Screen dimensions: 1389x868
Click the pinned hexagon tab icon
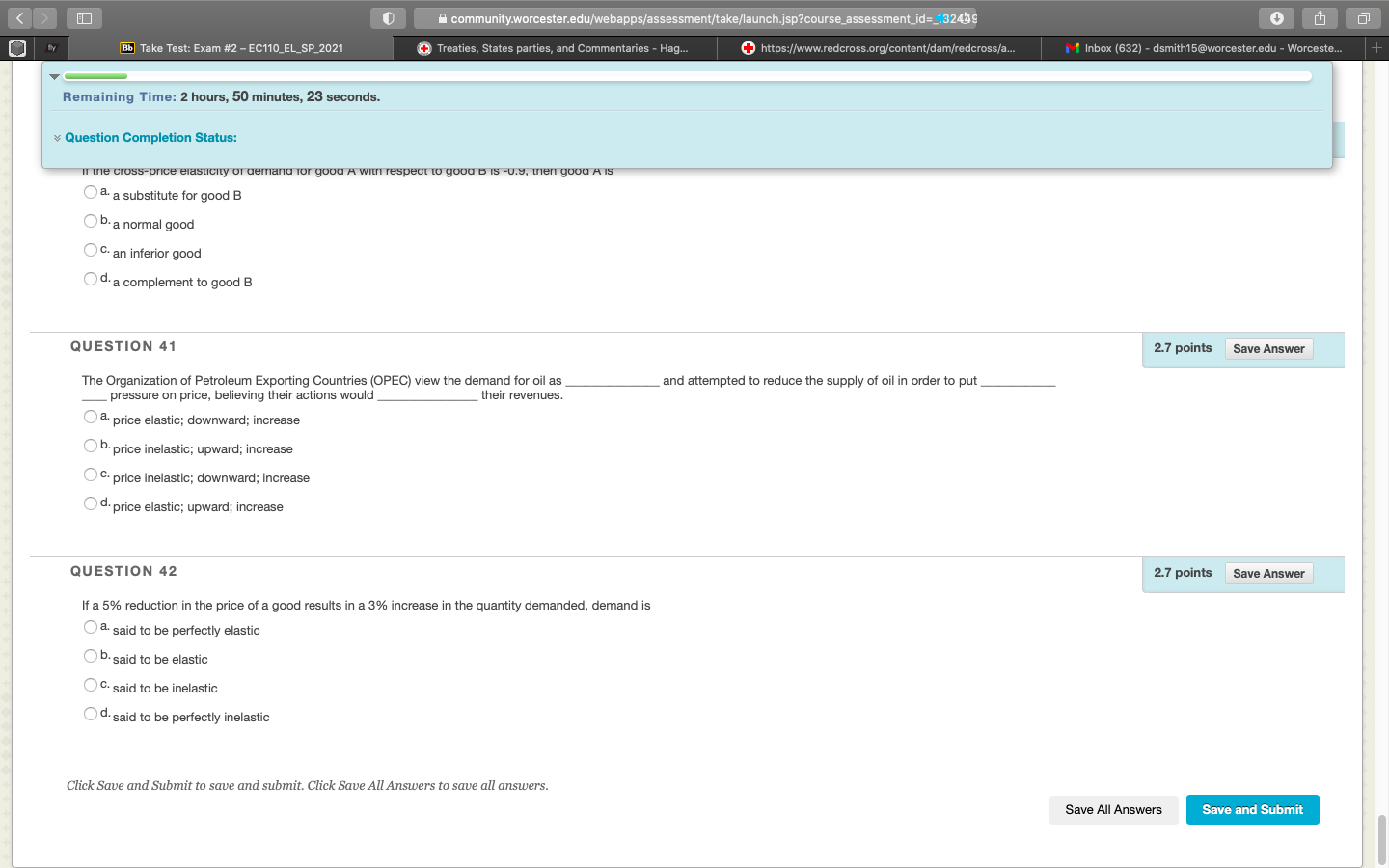point(17,47)
